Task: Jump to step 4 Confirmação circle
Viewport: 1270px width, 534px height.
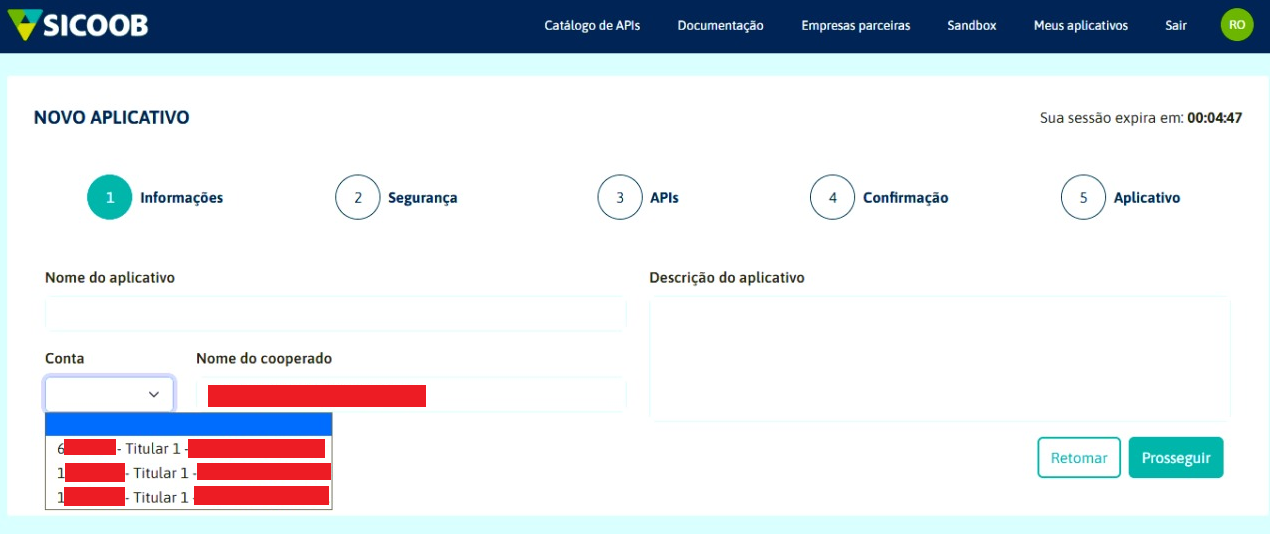Action: click(832, 198)
